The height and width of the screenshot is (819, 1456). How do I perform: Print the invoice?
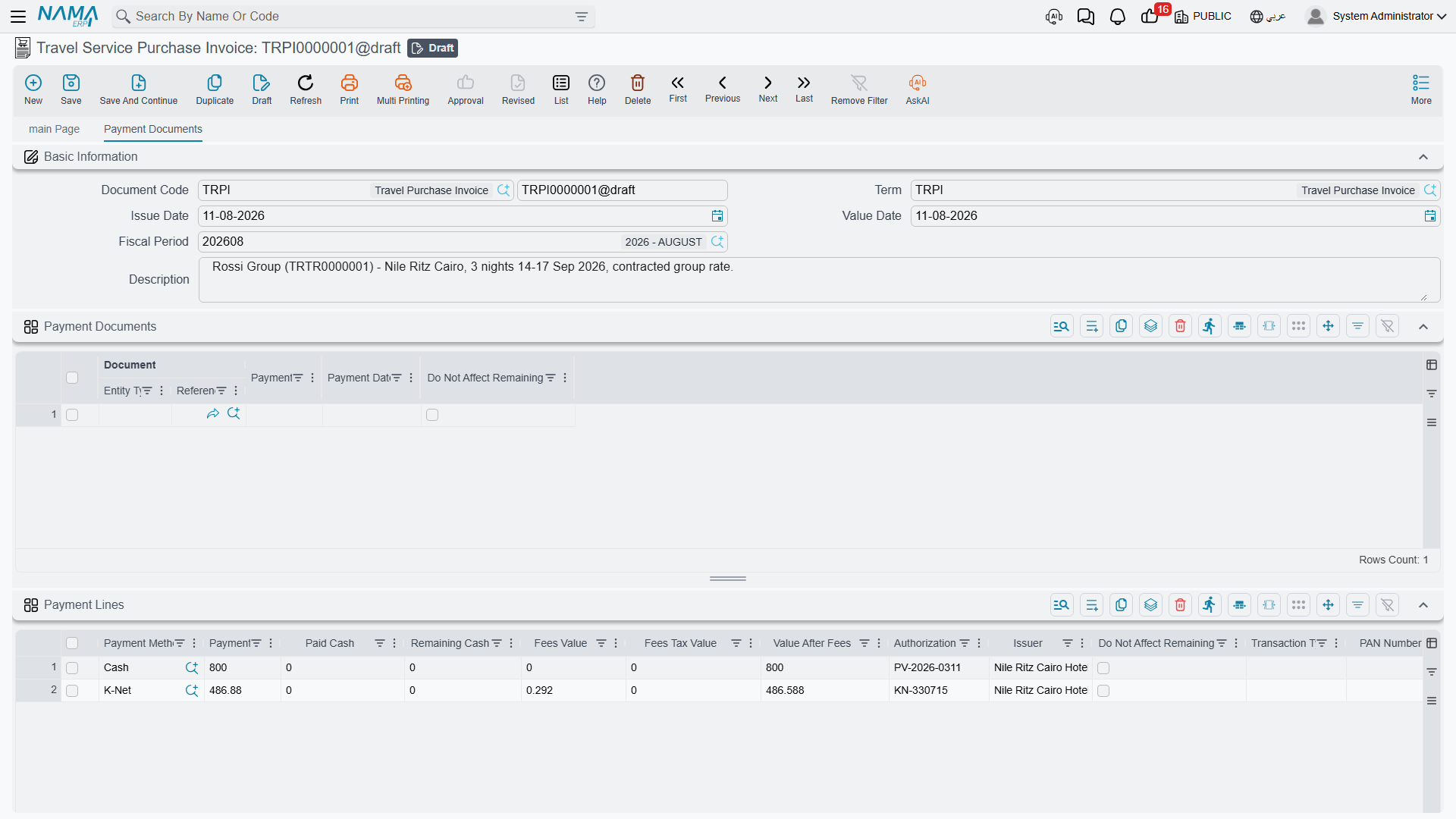(x=350, y=89)
